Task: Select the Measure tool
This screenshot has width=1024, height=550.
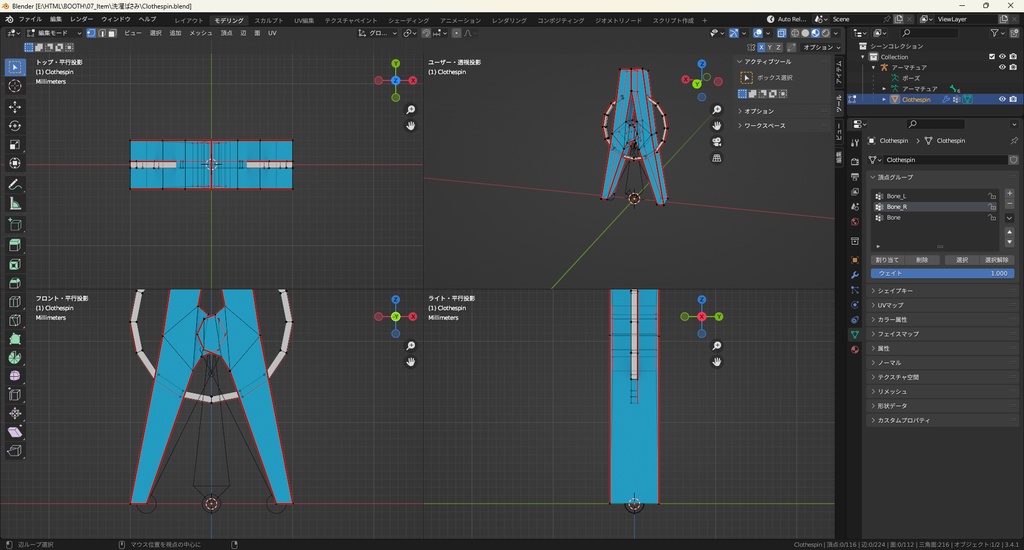Action: click(15, 204)
